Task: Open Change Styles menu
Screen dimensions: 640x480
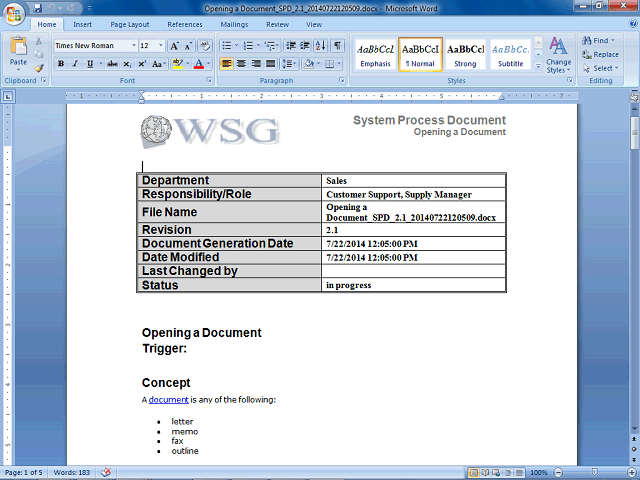Action: (x=558, y=55)
